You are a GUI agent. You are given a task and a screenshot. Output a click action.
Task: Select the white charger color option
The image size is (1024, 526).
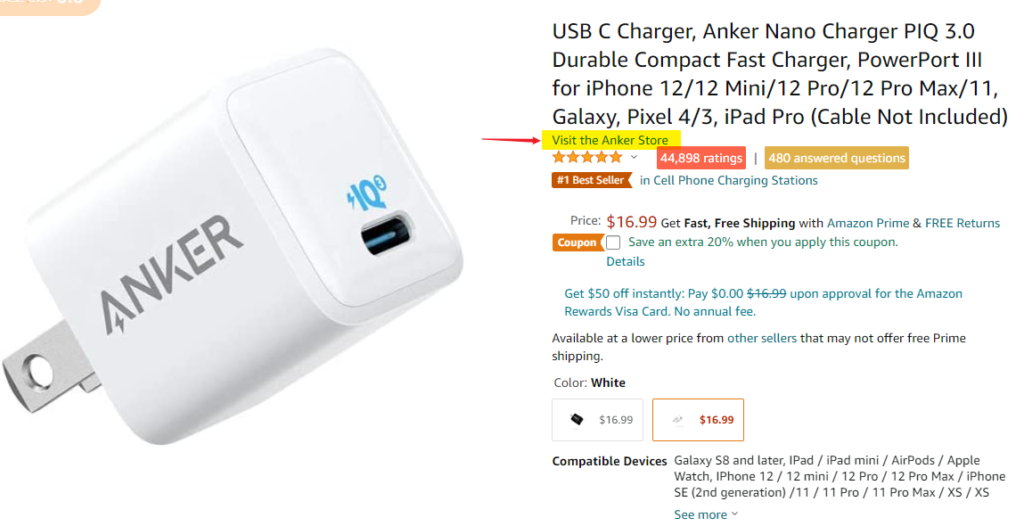pos(698,419)
